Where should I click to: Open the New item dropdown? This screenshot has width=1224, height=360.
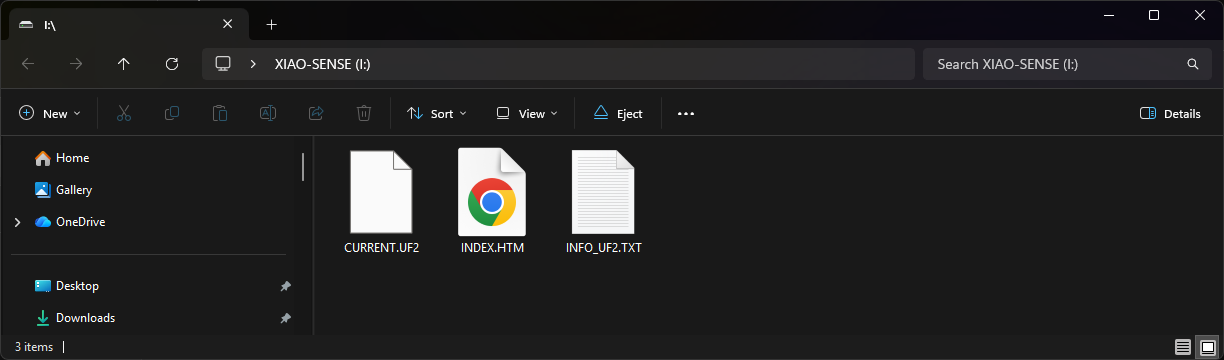point(50,113)
